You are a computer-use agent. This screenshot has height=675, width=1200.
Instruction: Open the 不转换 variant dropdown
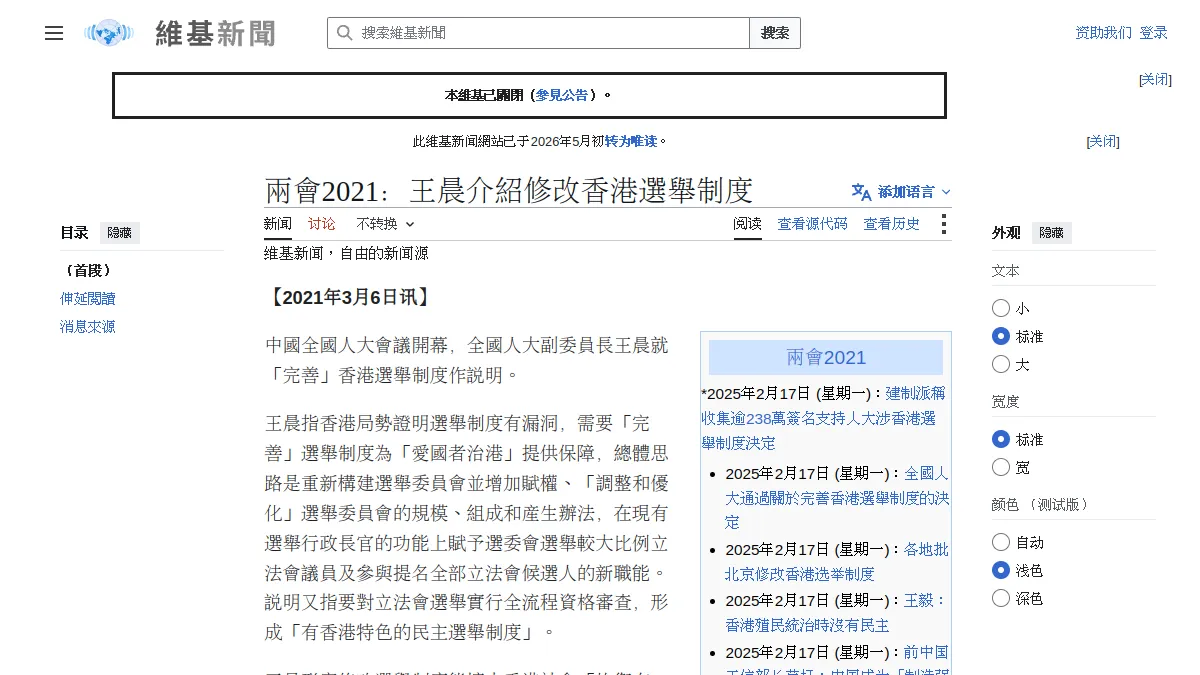[x=385, y=224]
